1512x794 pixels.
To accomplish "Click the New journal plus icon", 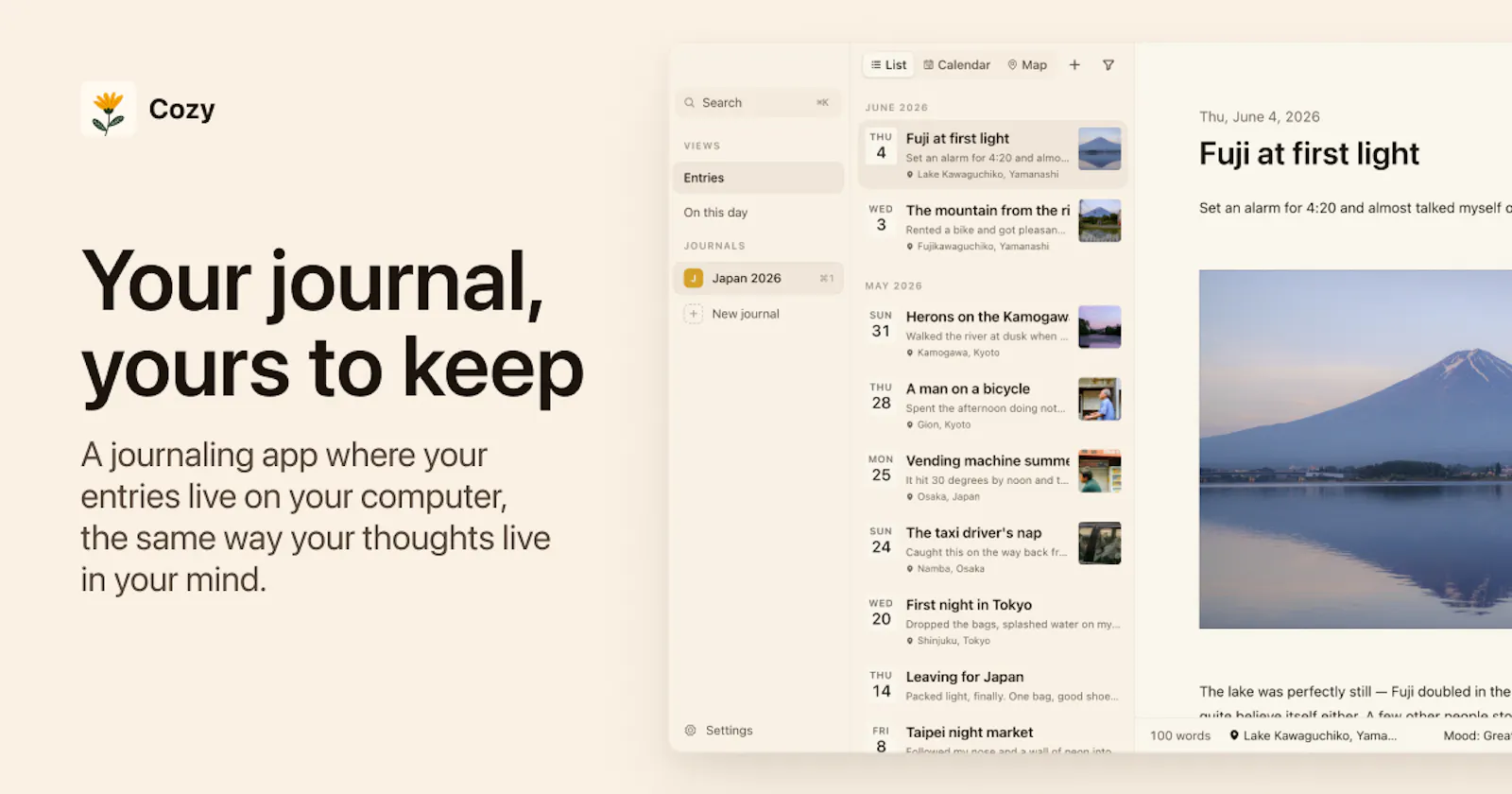I will 694,314.
